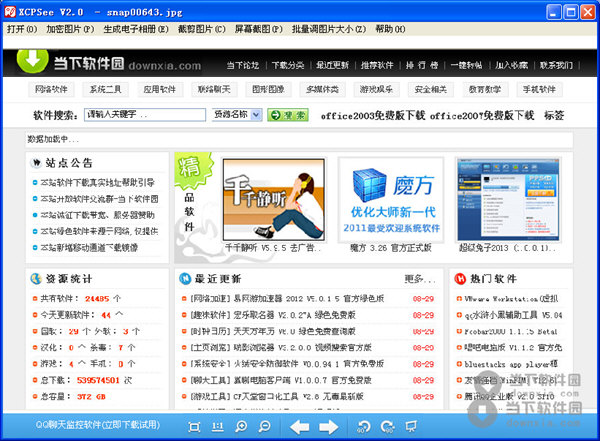Click the CF天堂窗口化工具 list entry
Viewport: 600px width, 441px height.
pos(277,396)
